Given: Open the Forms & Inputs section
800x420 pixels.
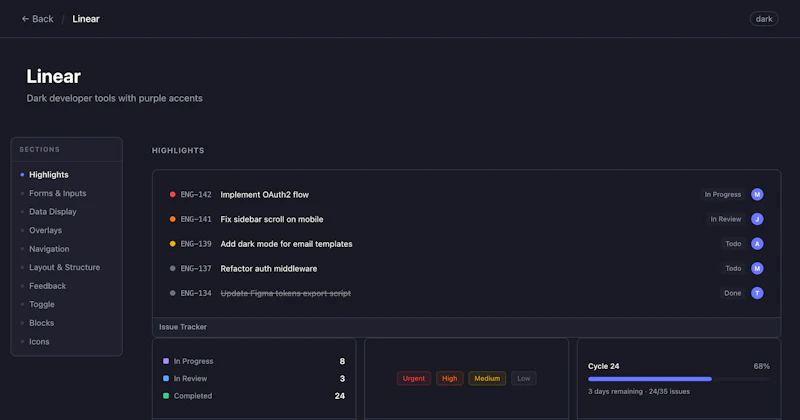Looking at the screenshot, I should coord(58,193).
